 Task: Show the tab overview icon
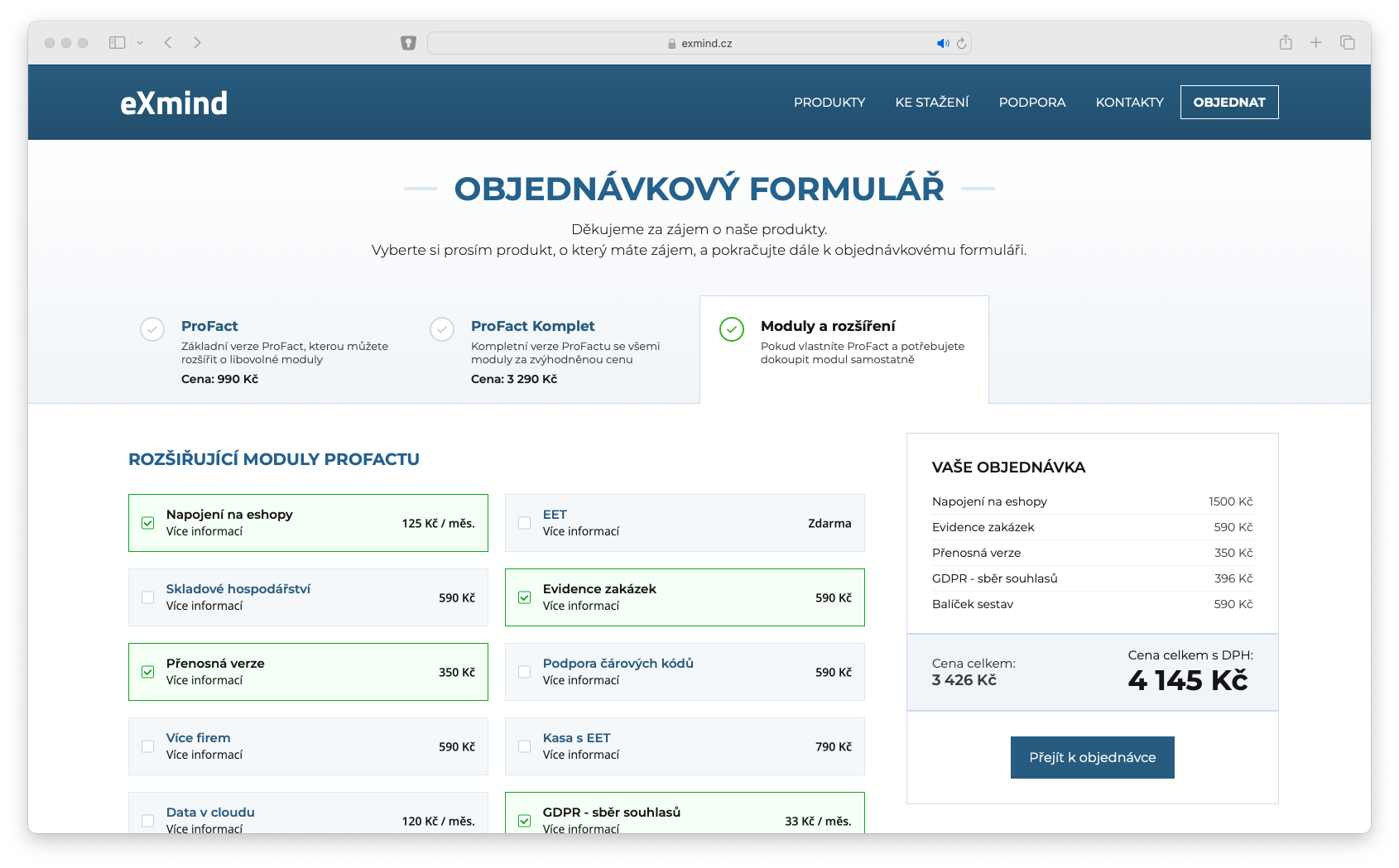[1348, 42]
